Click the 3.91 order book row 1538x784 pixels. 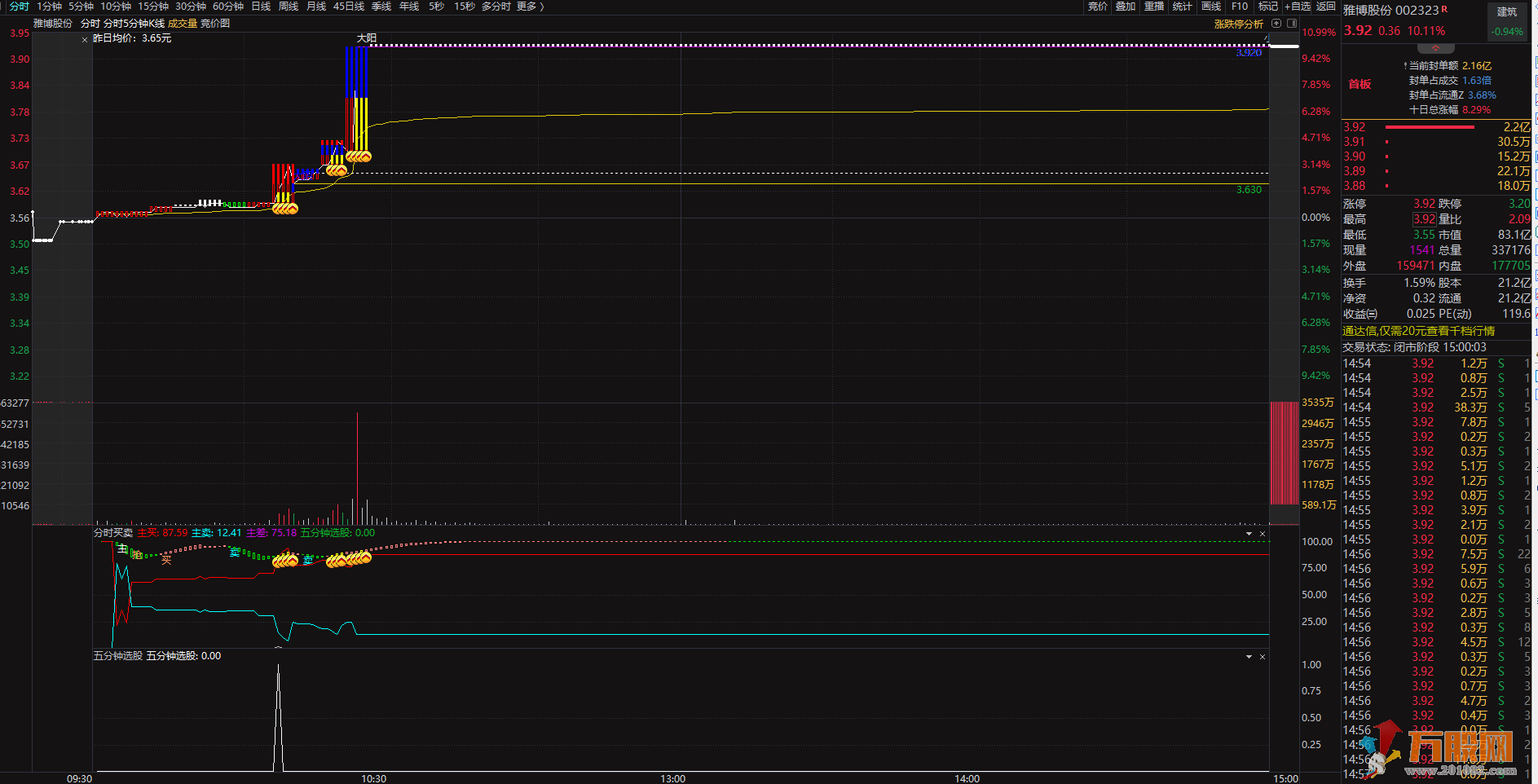point(1437,142)
